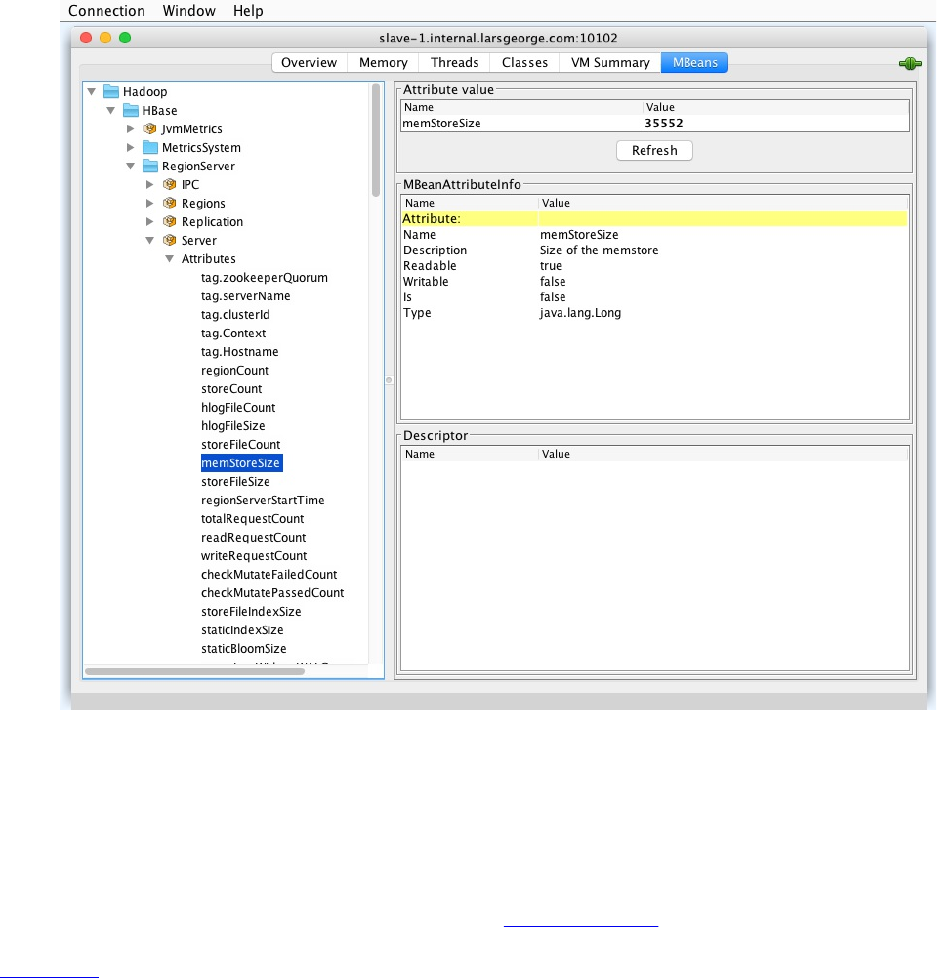
Task: Collapse the HBase tree node
Action: (111, 110)
